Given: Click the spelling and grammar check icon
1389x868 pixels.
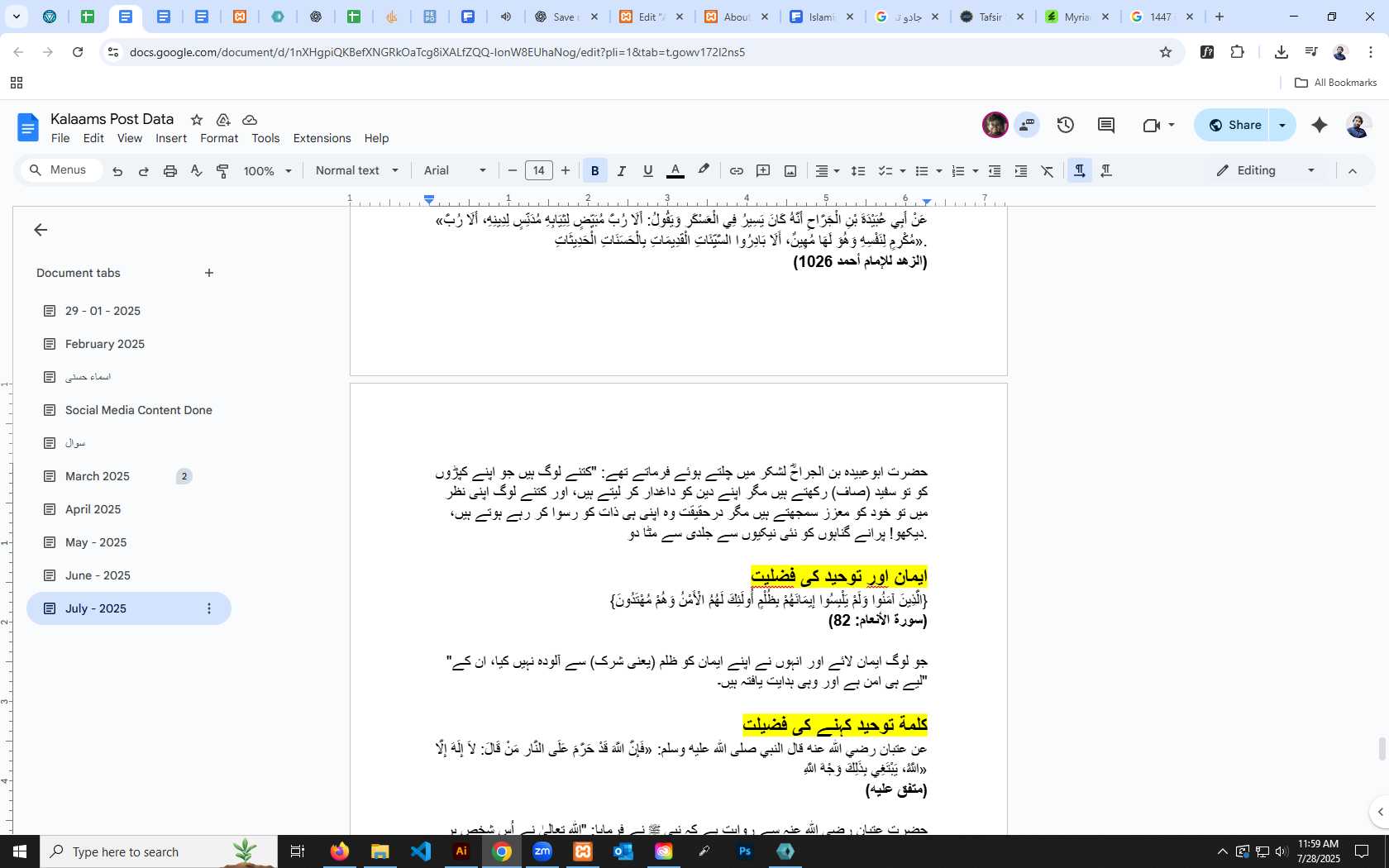Looking at the screenshot, I should point(196,171).
